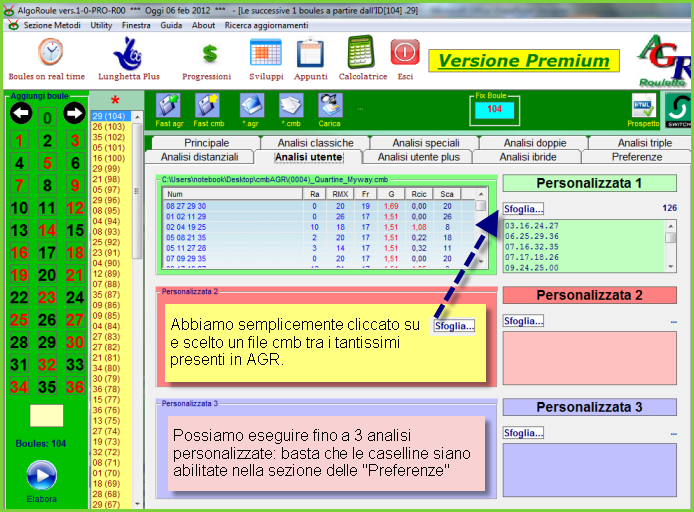Select row 05 11 27 28 in table

pos(319,248)
